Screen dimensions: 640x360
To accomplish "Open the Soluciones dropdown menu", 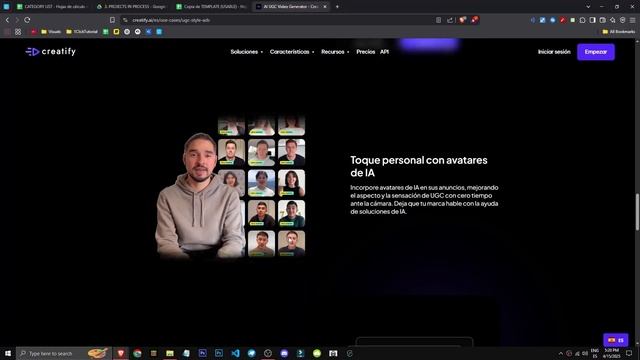I will [x=247, y=52].
